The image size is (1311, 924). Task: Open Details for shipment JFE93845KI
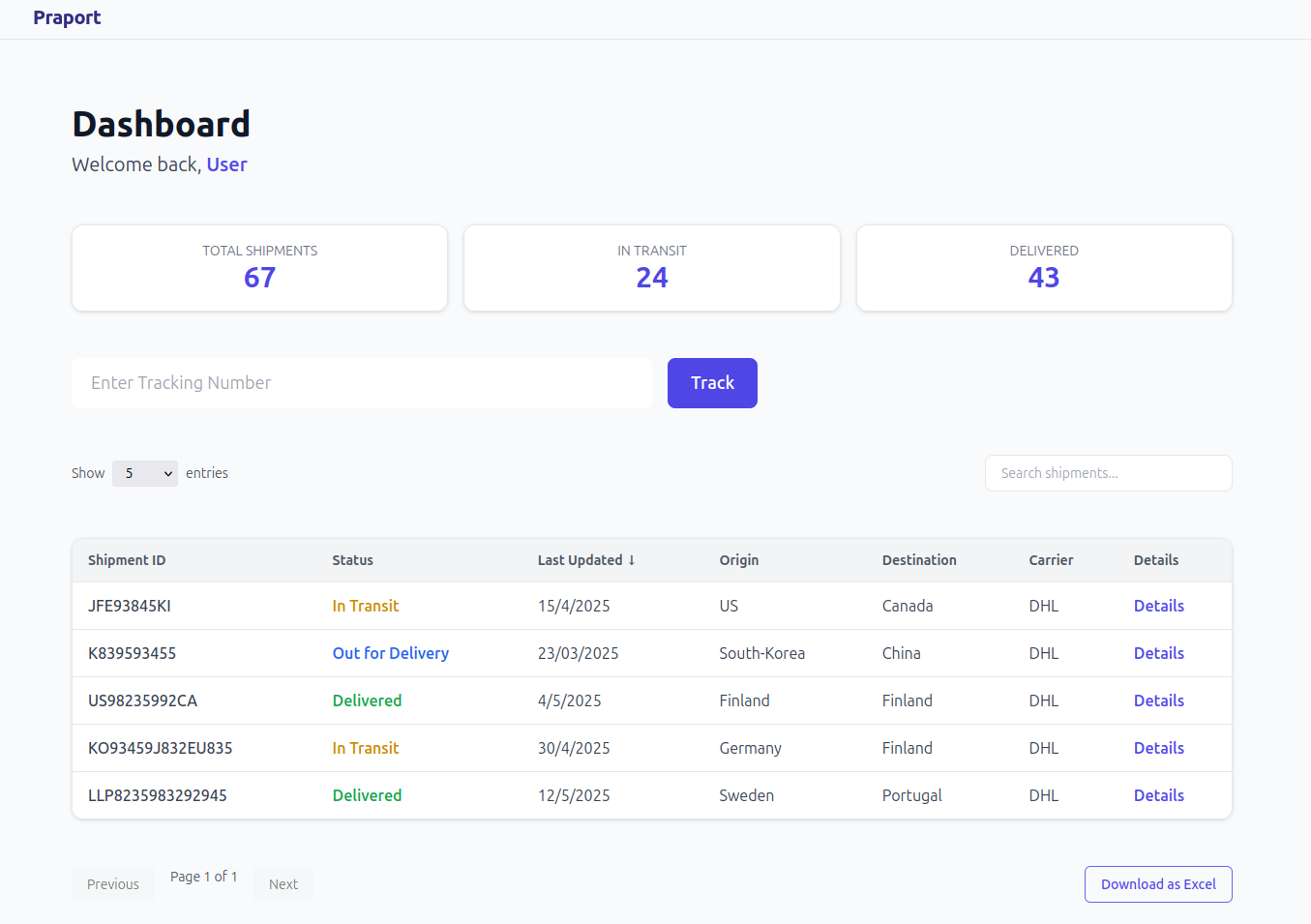[x=1158, y=605]
